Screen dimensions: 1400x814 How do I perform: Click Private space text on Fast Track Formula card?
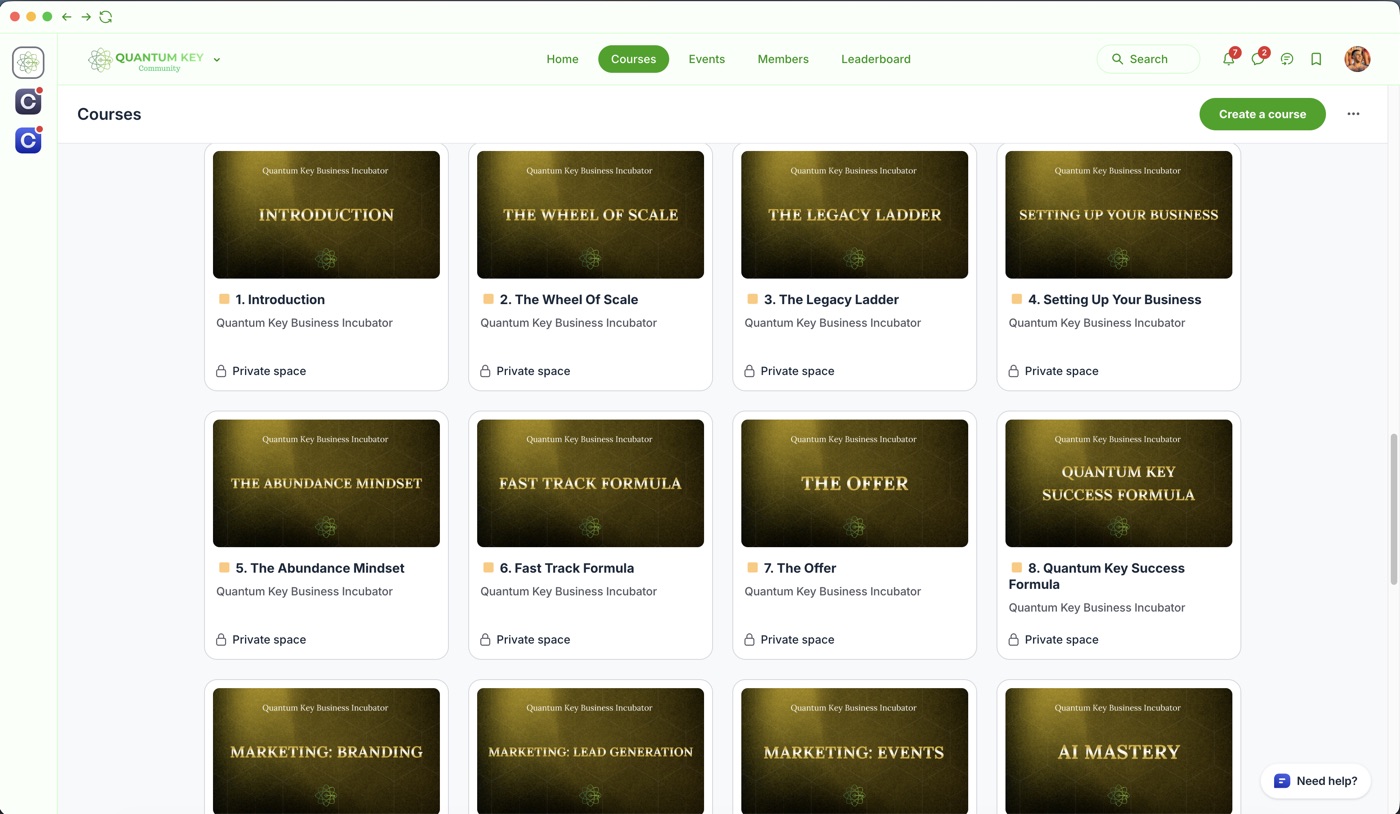tap(533, 640)
